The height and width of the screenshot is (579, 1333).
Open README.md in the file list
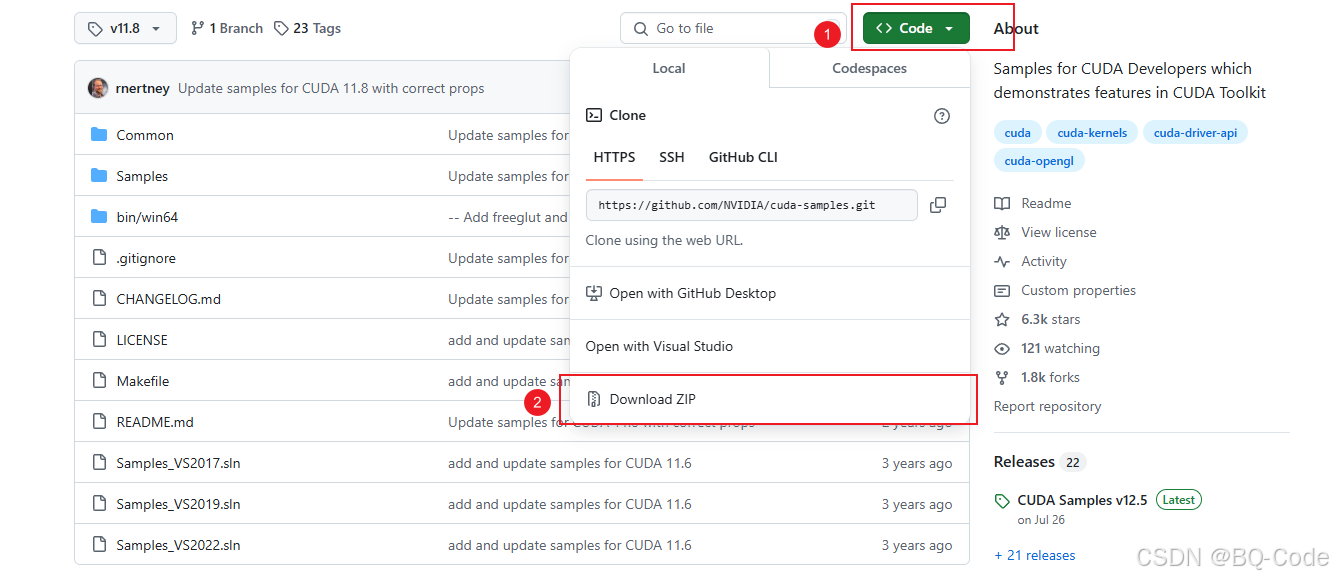(x=155, y=422)
